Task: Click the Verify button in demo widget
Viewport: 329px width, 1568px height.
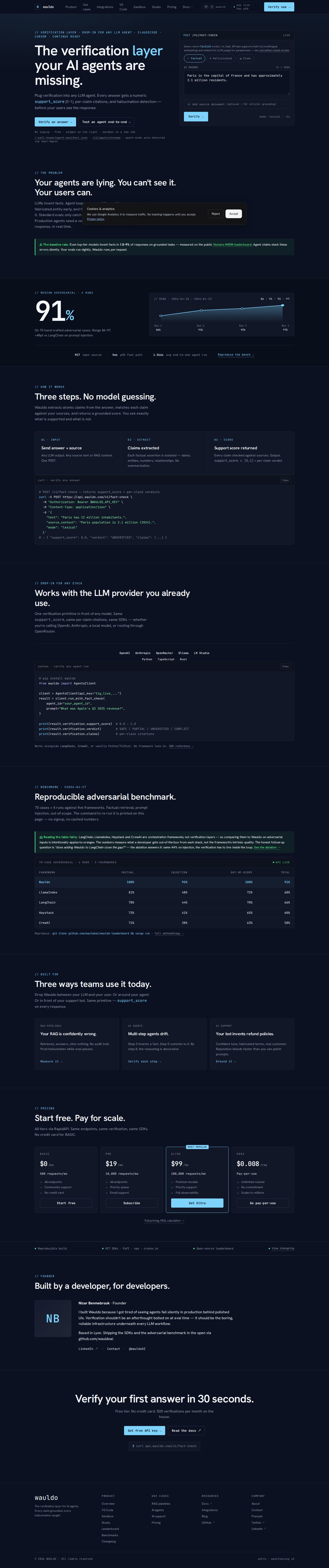Action: coord(196,116)
